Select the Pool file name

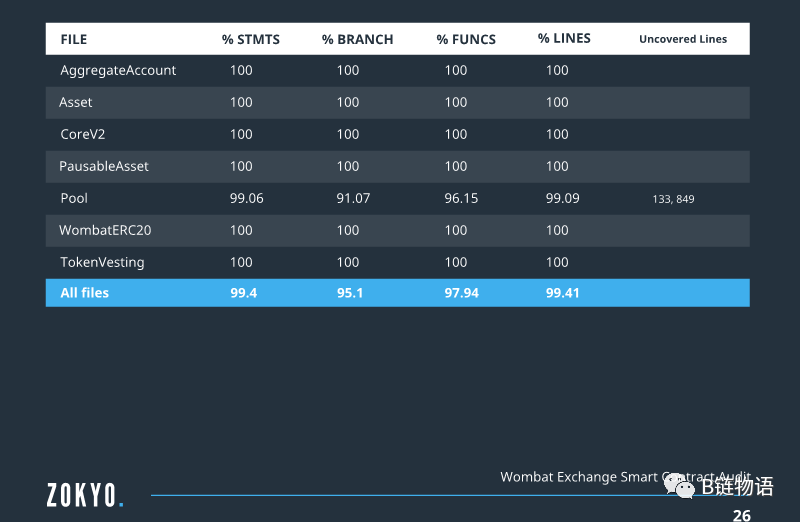[74, 198]
